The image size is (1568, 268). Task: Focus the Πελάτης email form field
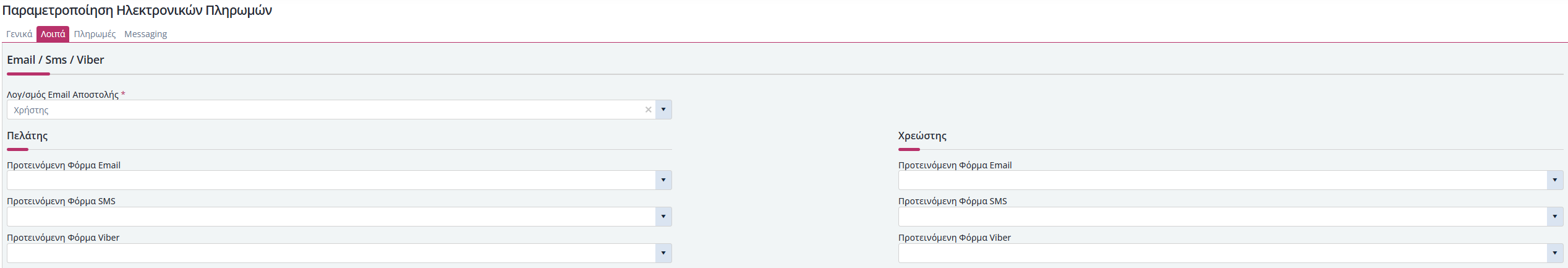pos(331,180)
